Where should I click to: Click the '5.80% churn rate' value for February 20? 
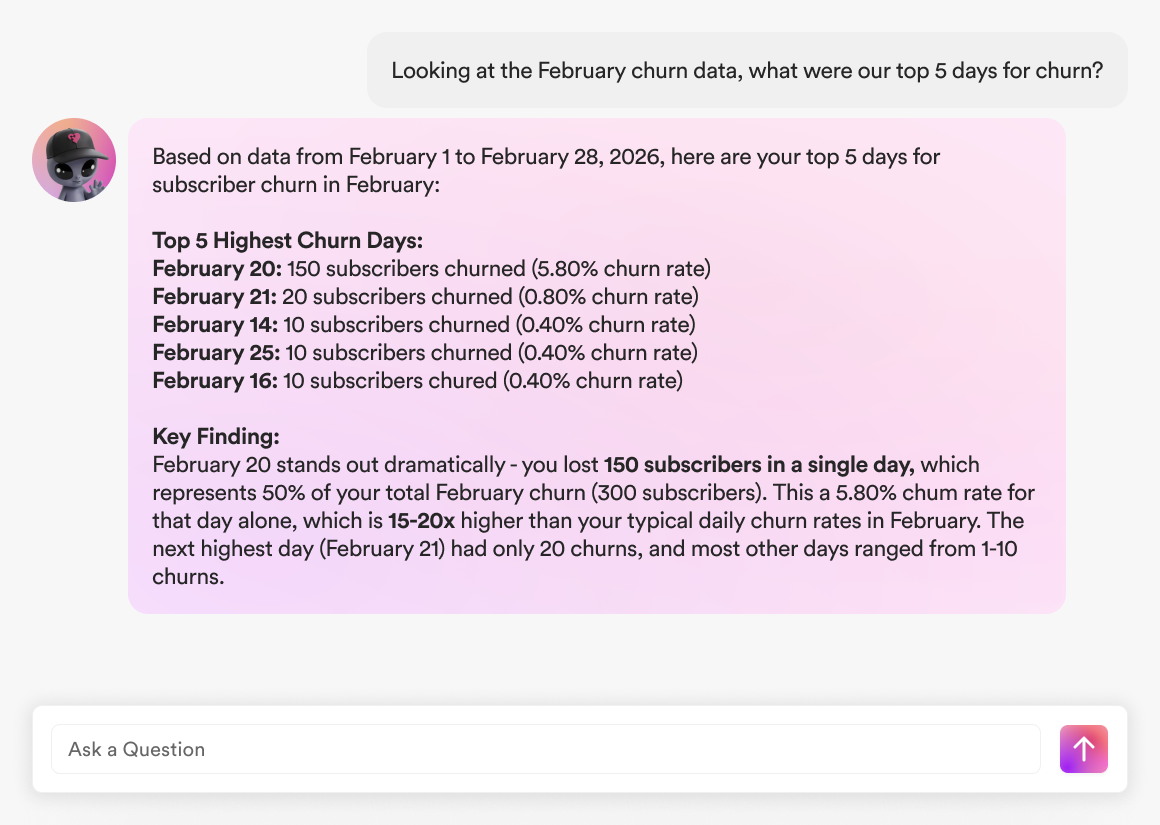pyautogui.click(x=625, y=269)
